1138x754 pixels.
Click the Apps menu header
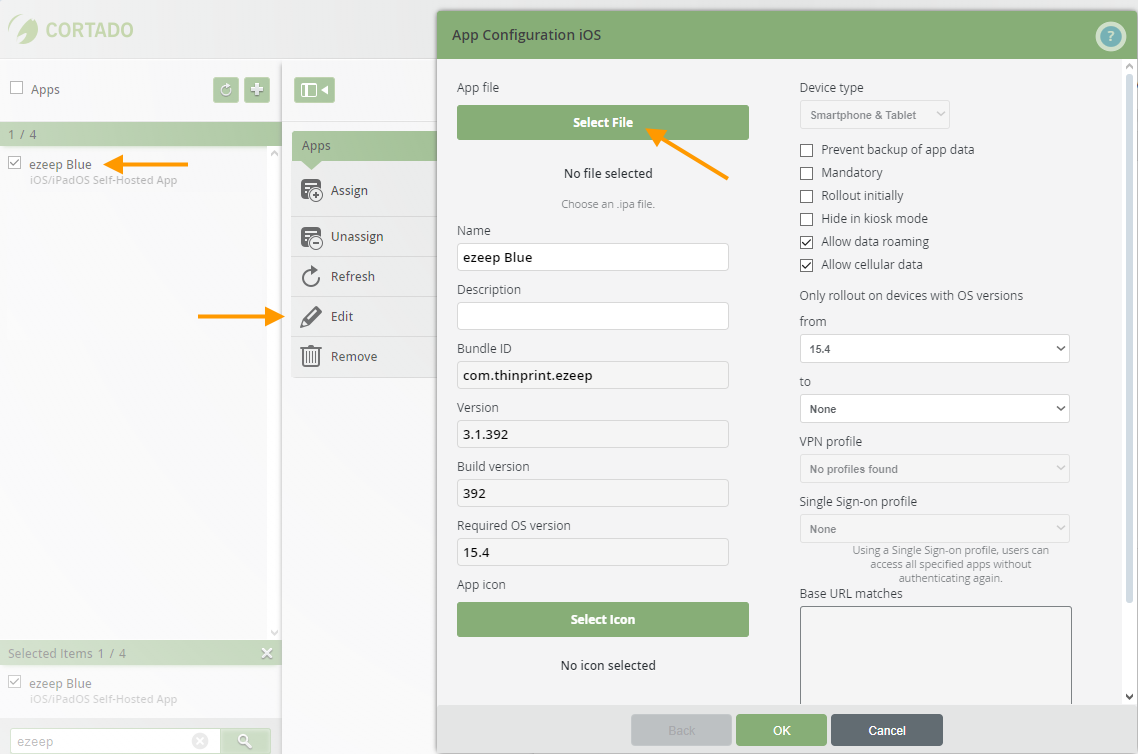point(364,146)
